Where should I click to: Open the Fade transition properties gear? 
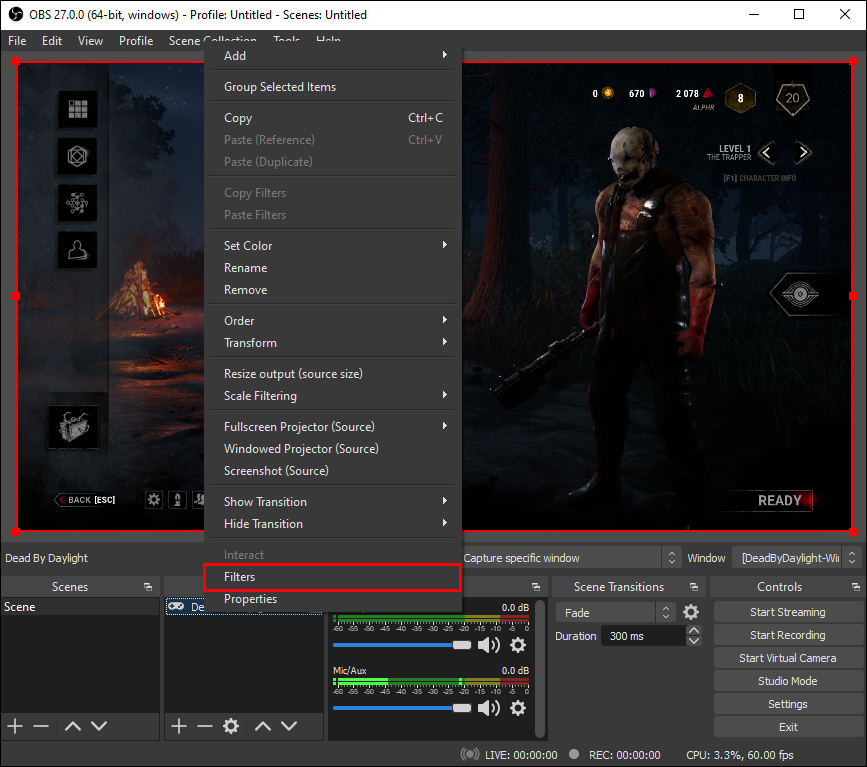pyautogui.click(x=691, y=612)
